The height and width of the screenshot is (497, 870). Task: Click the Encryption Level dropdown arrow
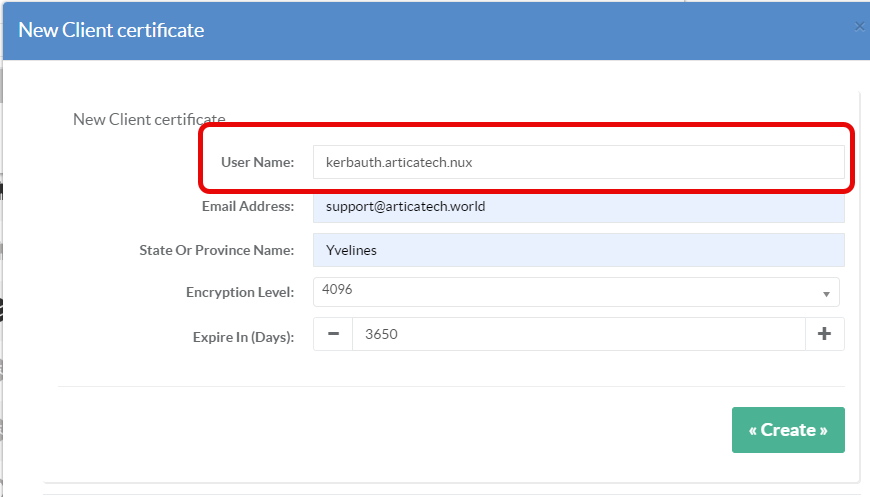pos(826,294)
